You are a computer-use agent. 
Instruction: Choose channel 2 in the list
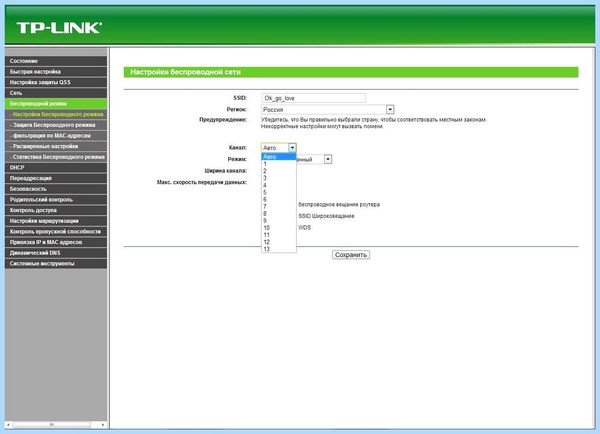pos(279,171)
